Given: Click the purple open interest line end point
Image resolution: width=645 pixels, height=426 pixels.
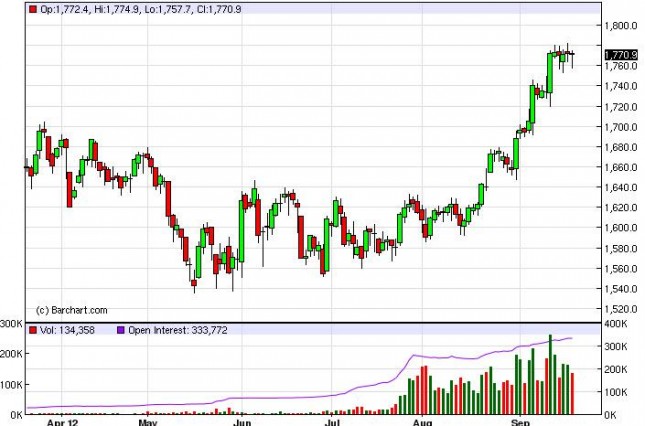Looking at the screenshot, I should [571, 338].
